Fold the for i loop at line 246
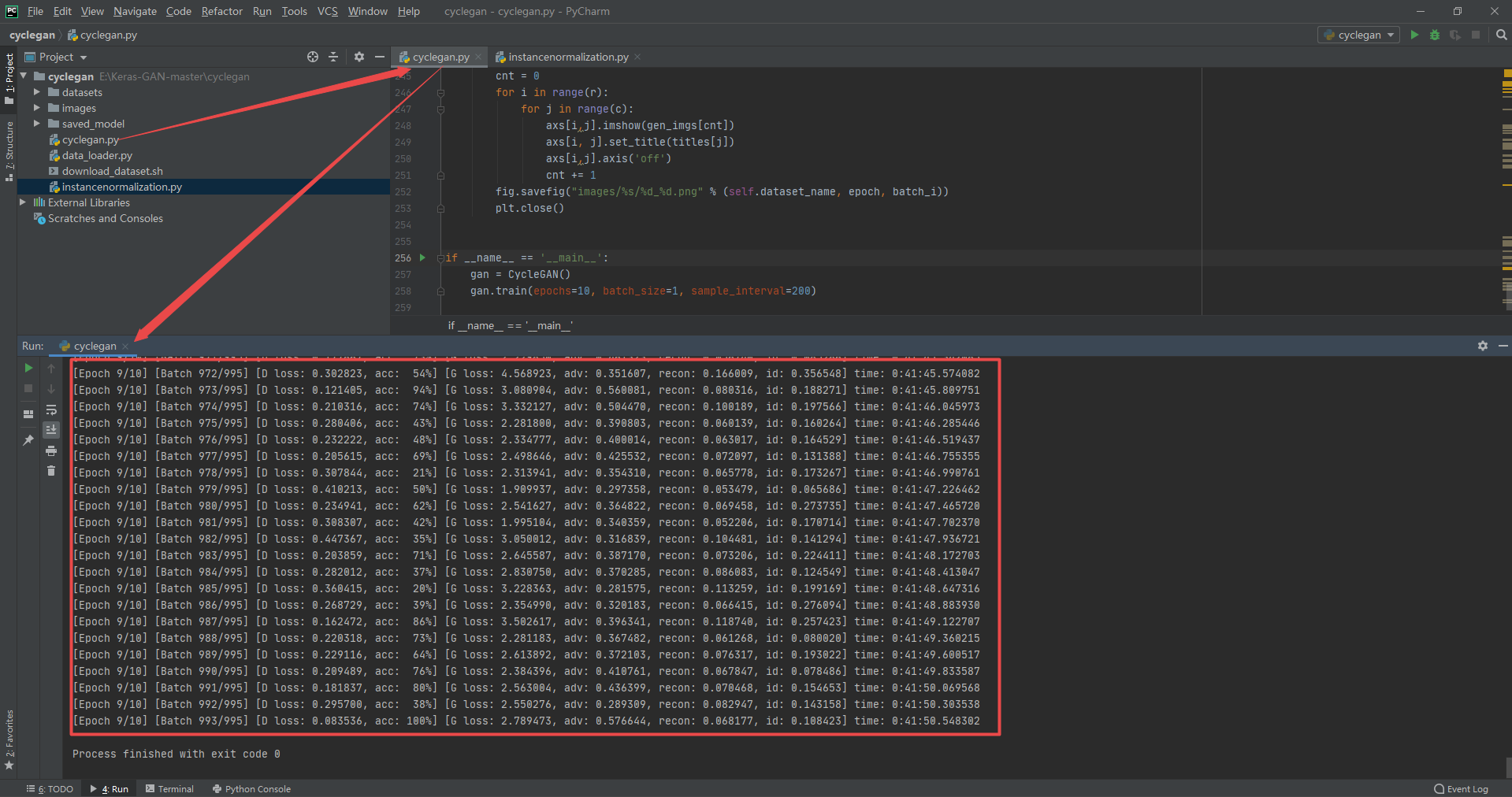Viewport: 1512px width, 797px height. click(x=440, y=93)
